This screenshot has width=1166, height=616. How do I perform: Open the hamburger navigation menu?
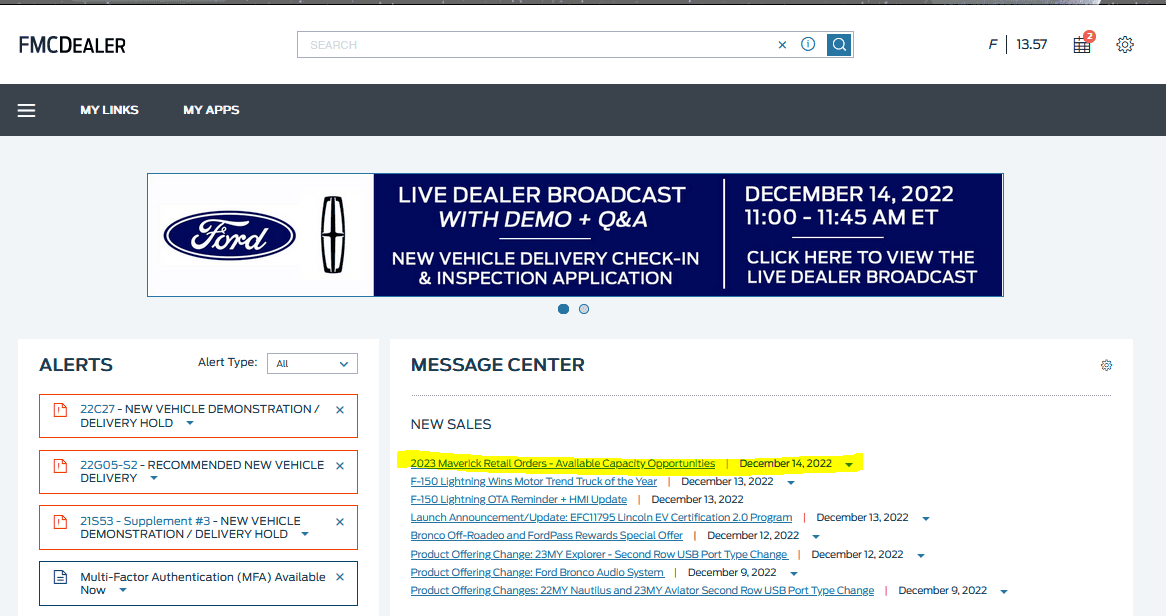(27, 110)
